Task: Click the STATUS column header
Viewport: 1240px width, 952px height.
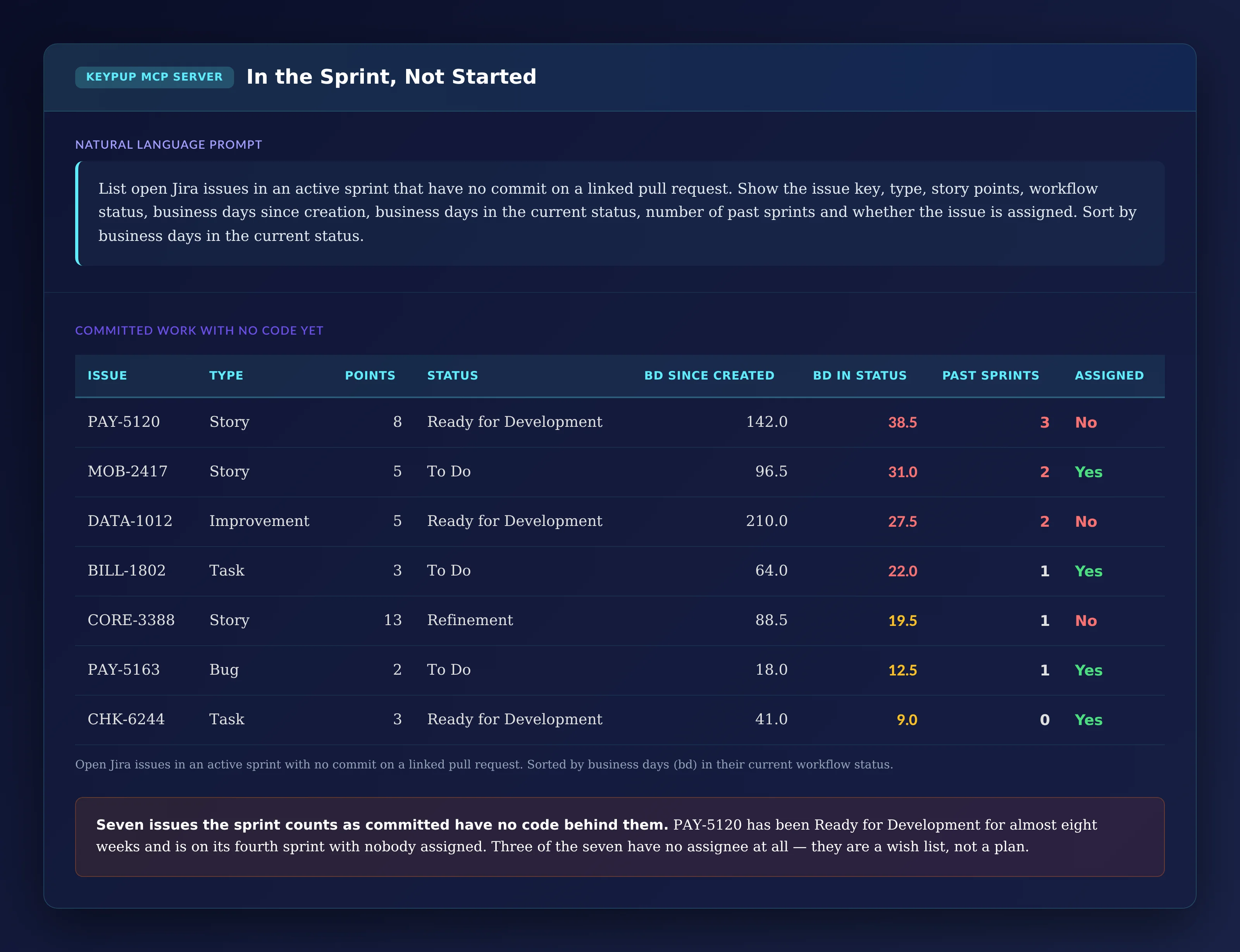Action: coord(453,376)
